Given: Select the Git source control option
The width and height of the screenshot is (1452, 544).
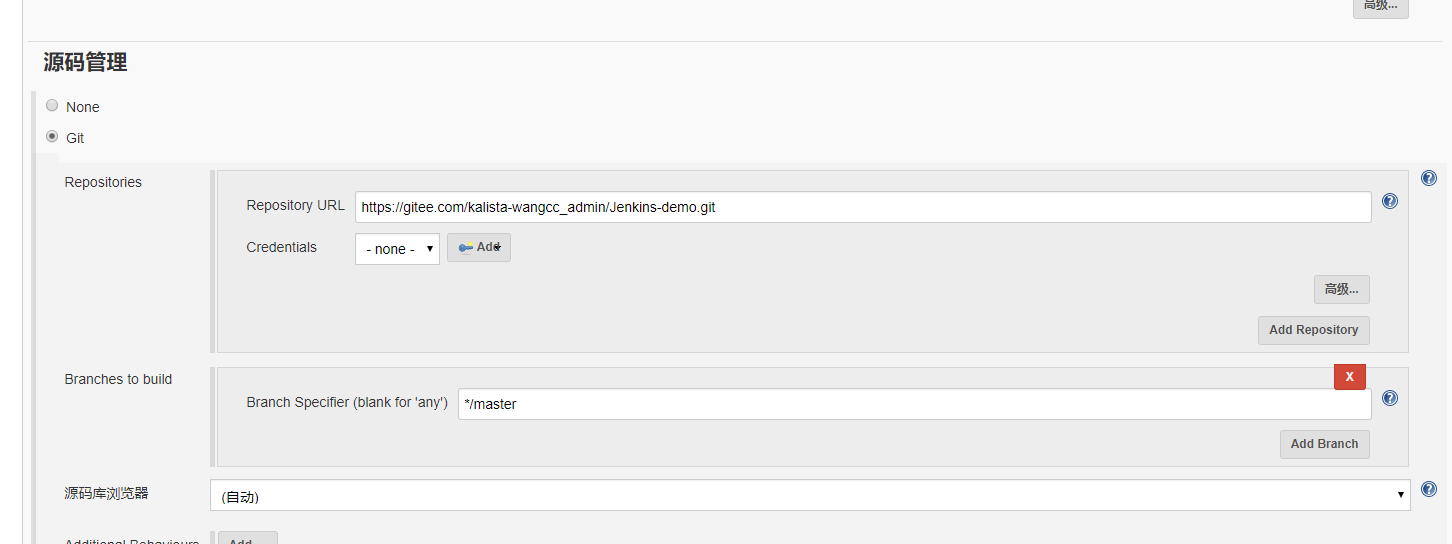Looking at the screenshot, I should click(52, 136).
